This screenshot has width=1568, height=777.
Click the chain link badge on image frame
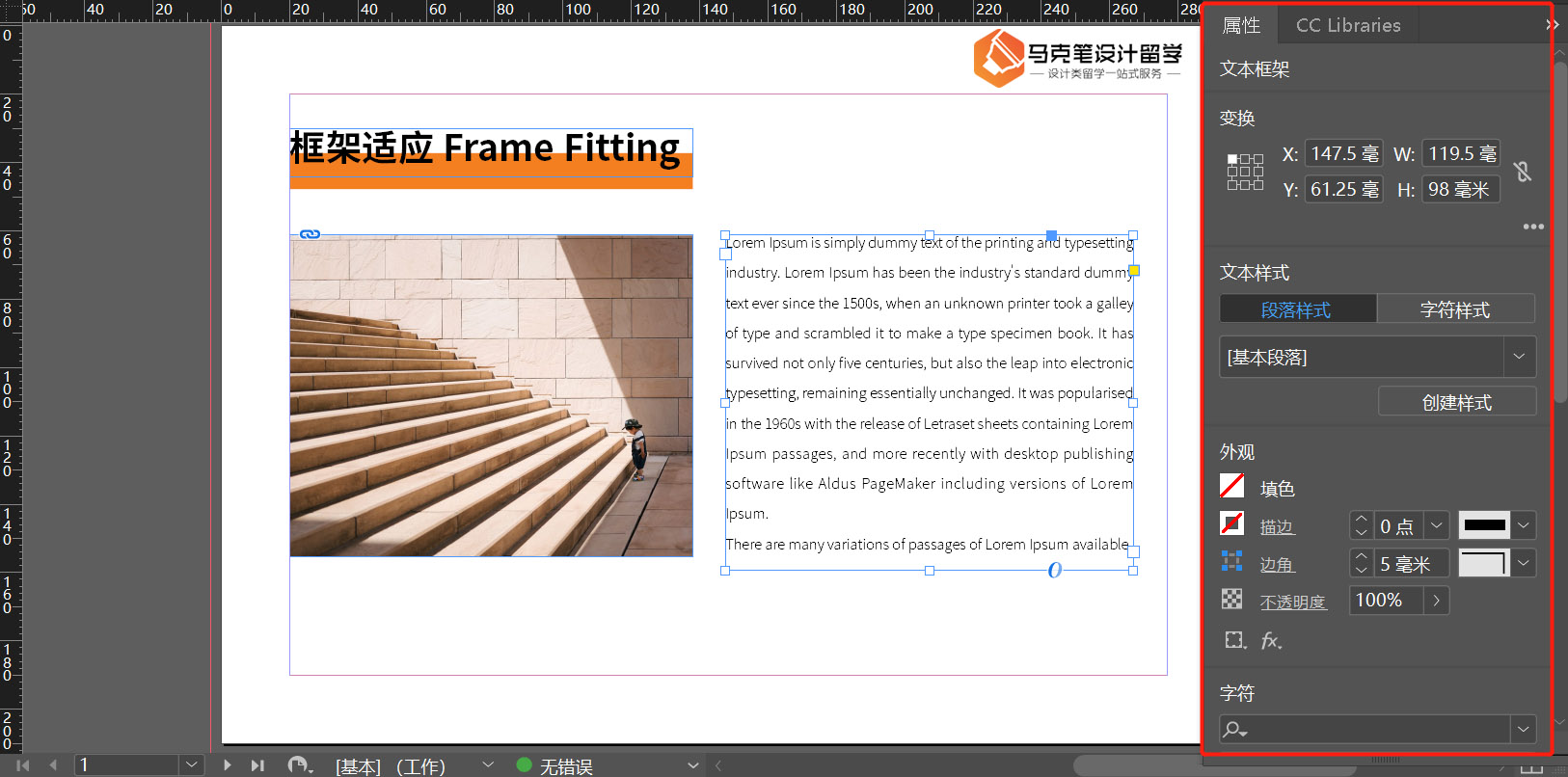pyautogui.click(x=310, y=234)
